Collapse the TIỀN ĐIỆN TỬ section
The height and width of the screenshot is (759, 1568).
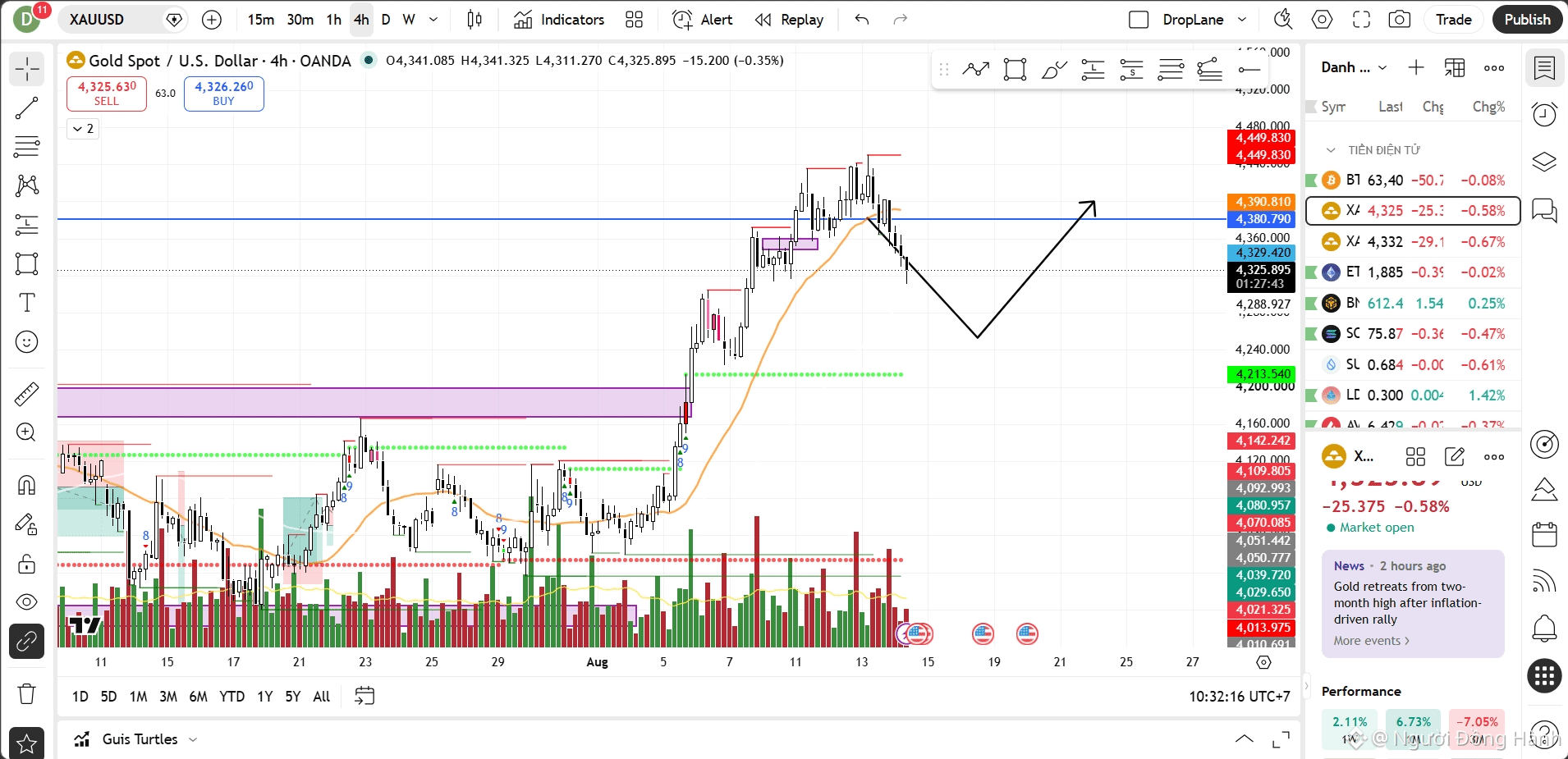1331,150
